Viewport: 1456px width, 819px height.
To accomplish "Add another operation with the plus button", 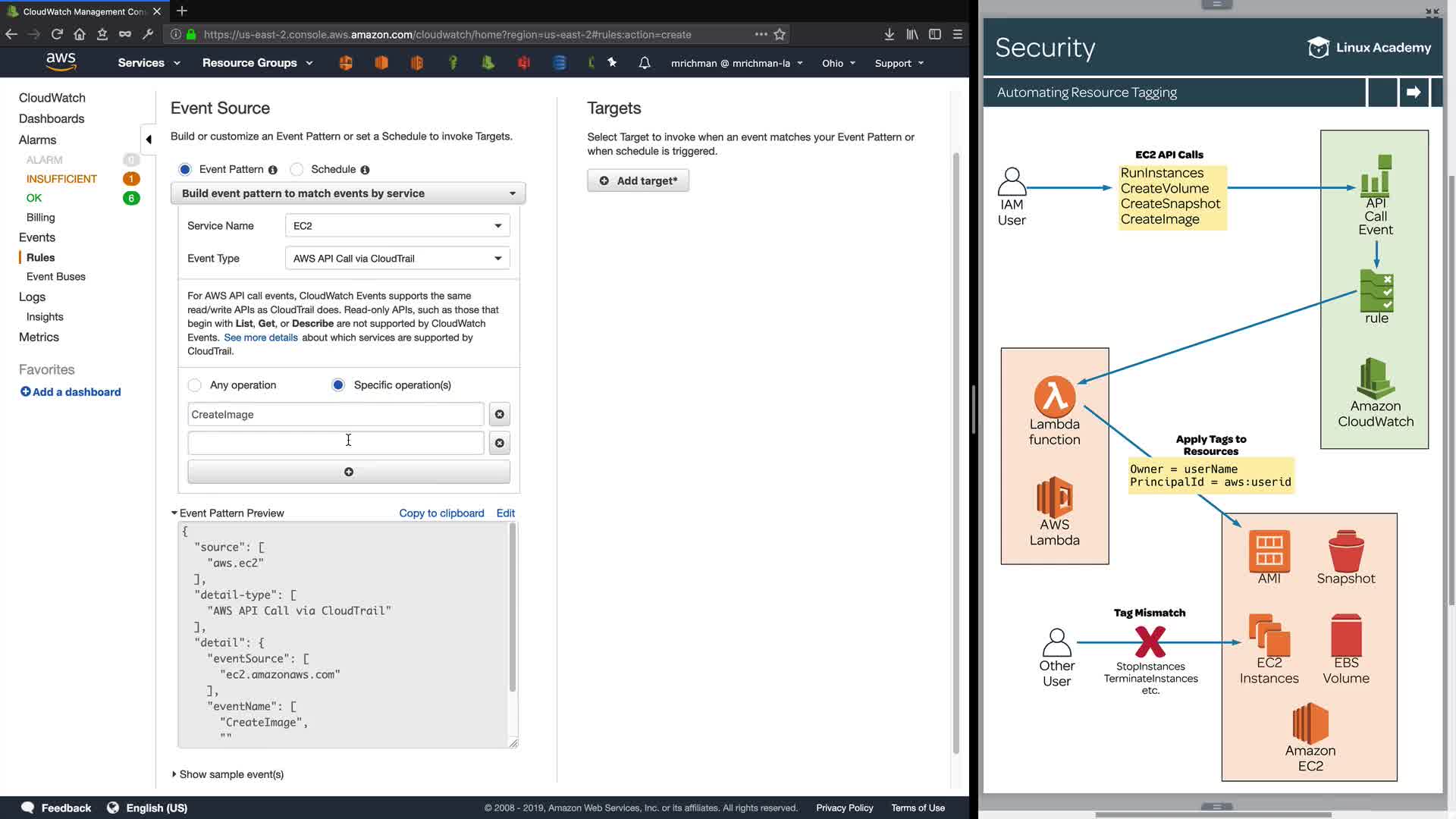I will click(348, 472).
